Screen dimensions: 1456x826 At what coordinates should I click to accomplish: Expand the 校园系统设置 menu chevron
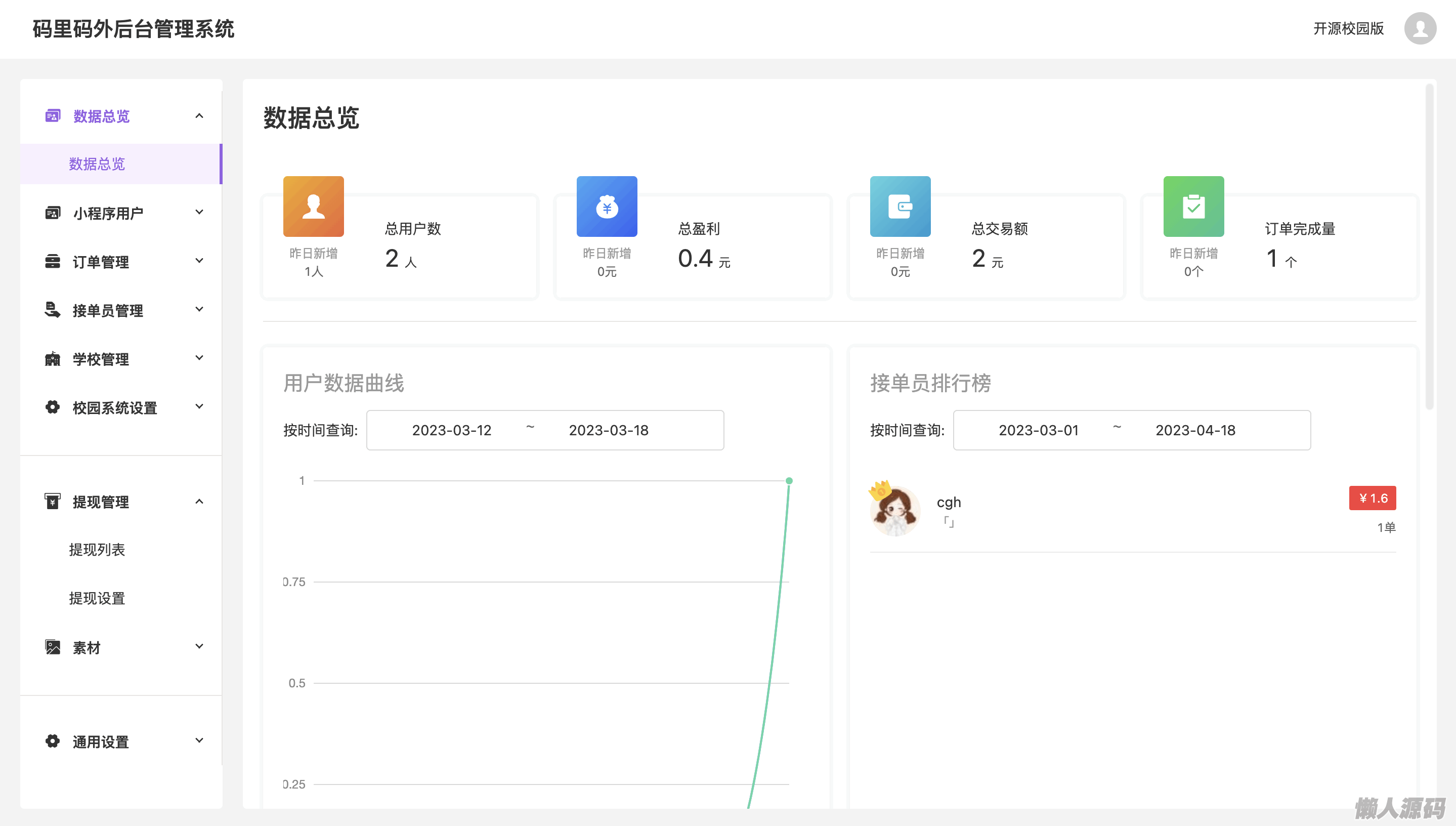click(x=199, y=406)
